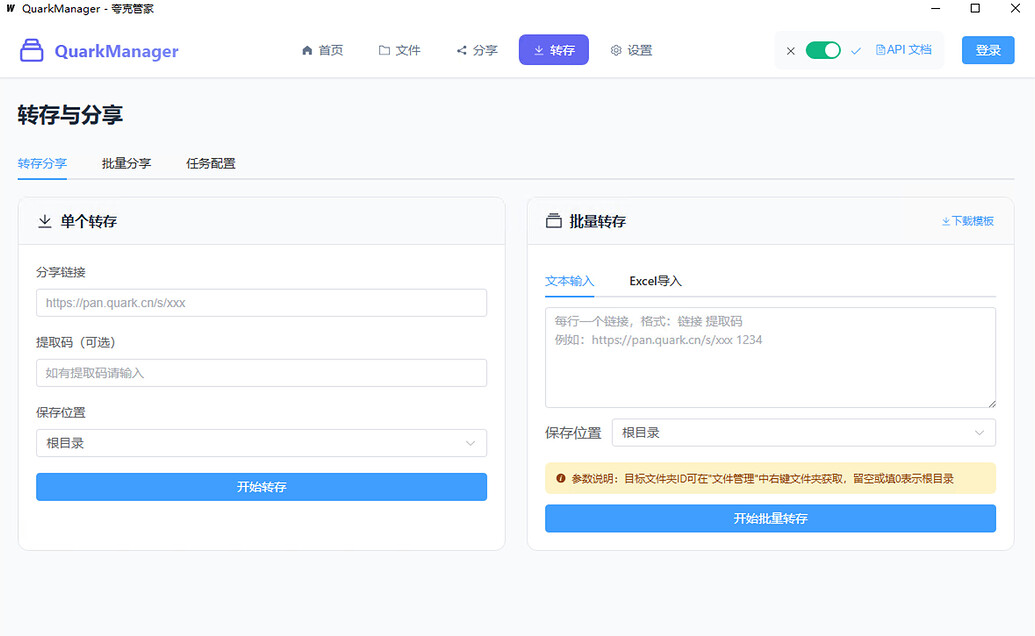The image size is (1035, 636).
Task: Click the 批量转存 box icon
Action: coord(554,221)
